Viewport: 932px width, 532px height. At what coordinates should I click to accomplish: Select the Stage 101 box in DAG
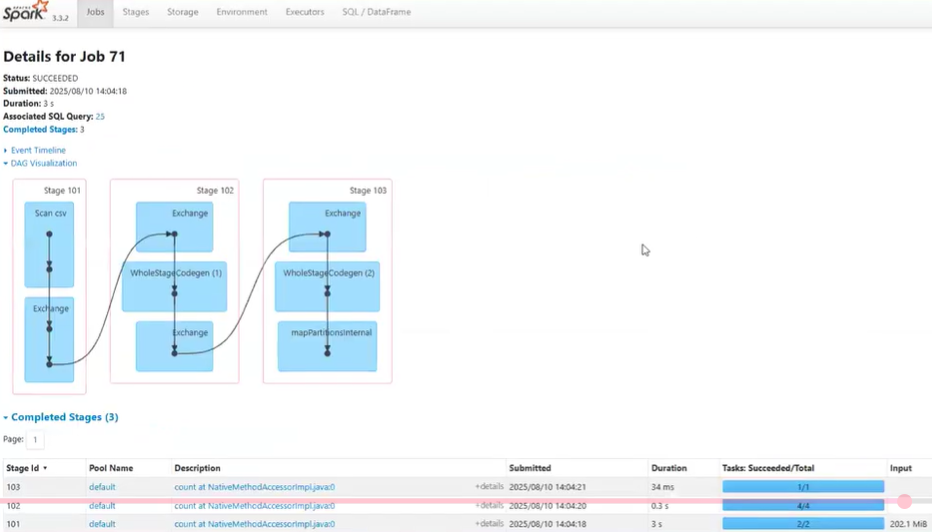click(49, 287)
